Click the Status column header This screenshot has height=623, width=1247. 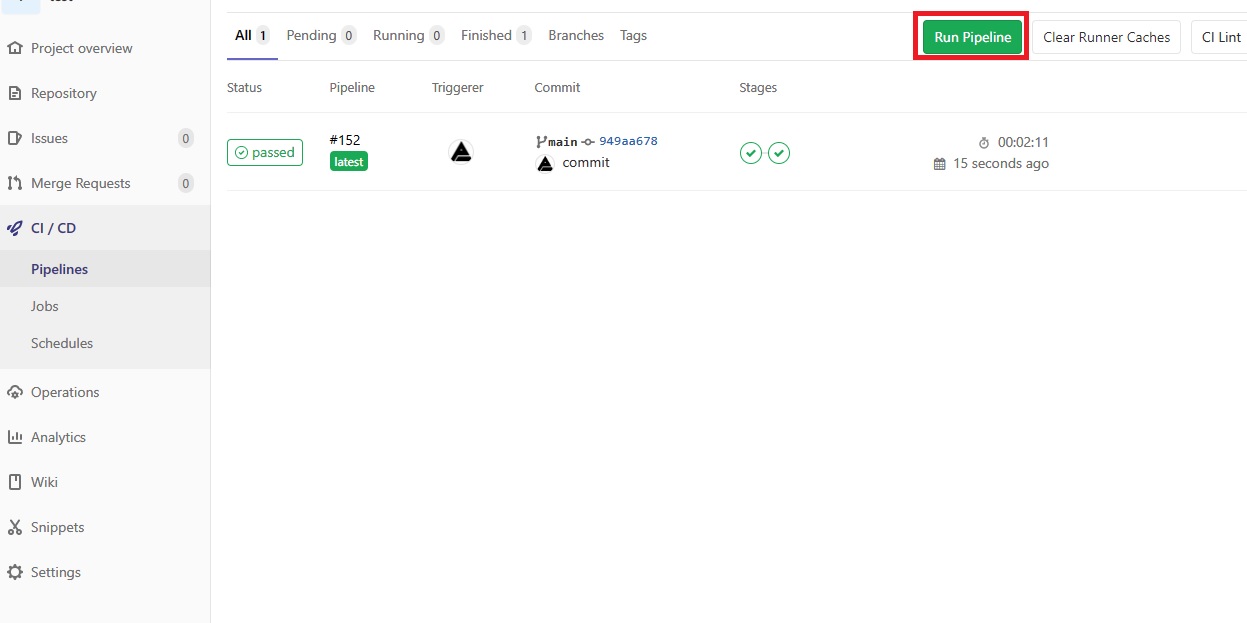coord(244,87)
